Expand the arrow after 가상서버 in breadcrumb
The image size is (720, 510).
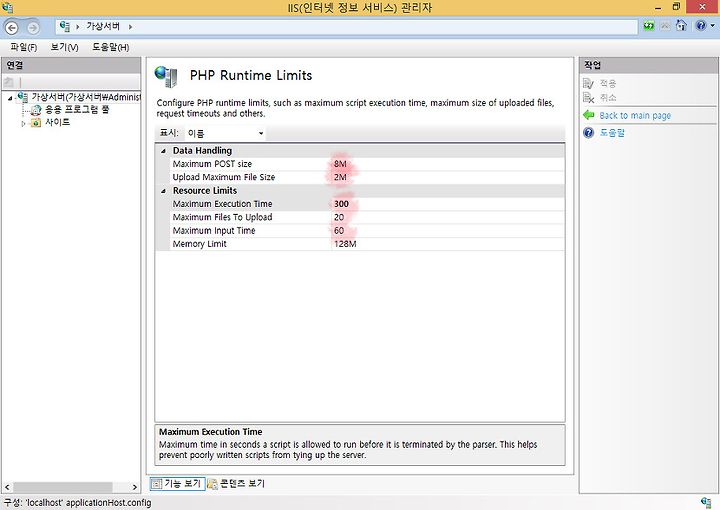click(x=130, y=27)
